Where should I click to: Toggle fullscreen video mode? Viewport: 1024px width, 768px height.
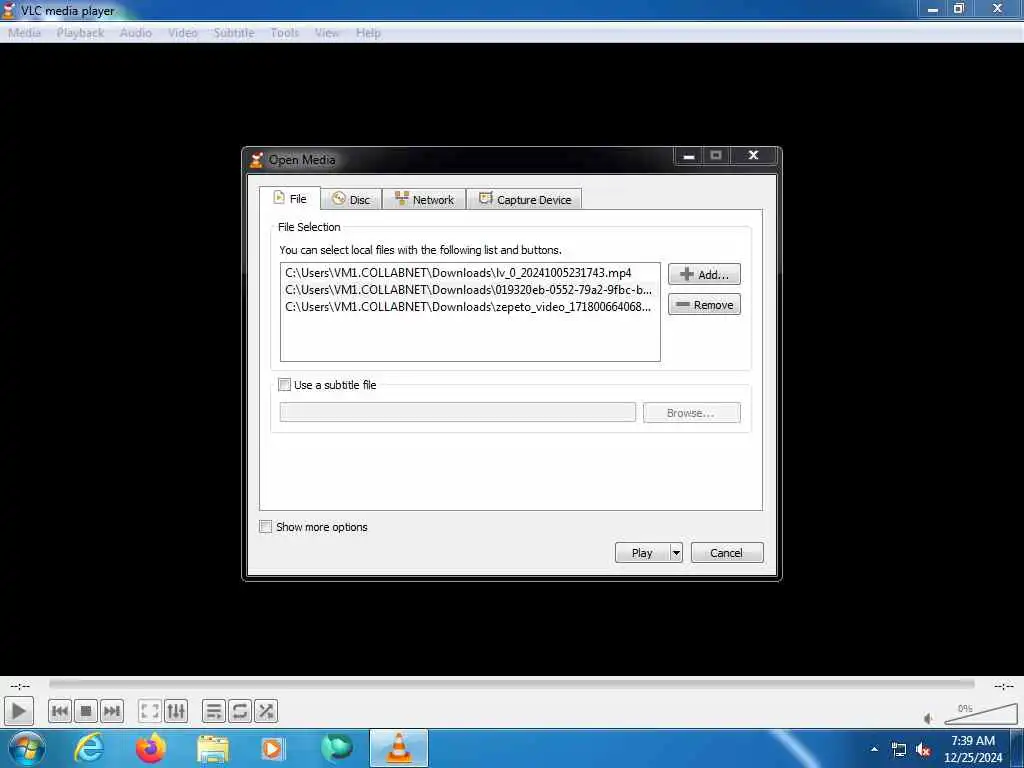click(x=150, y=711)
